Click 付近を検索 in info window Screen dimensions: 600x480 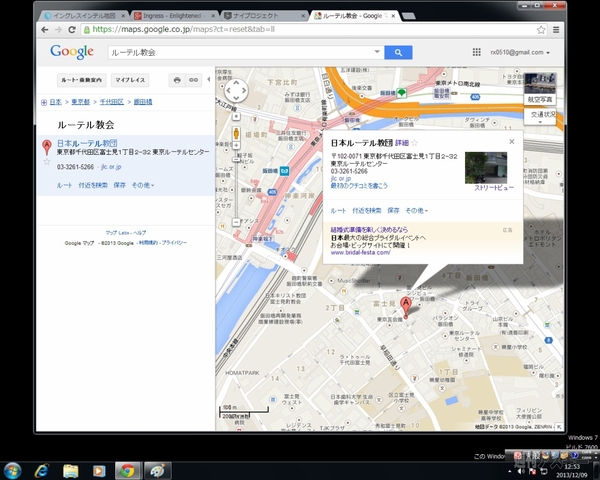tap(367, 211)
